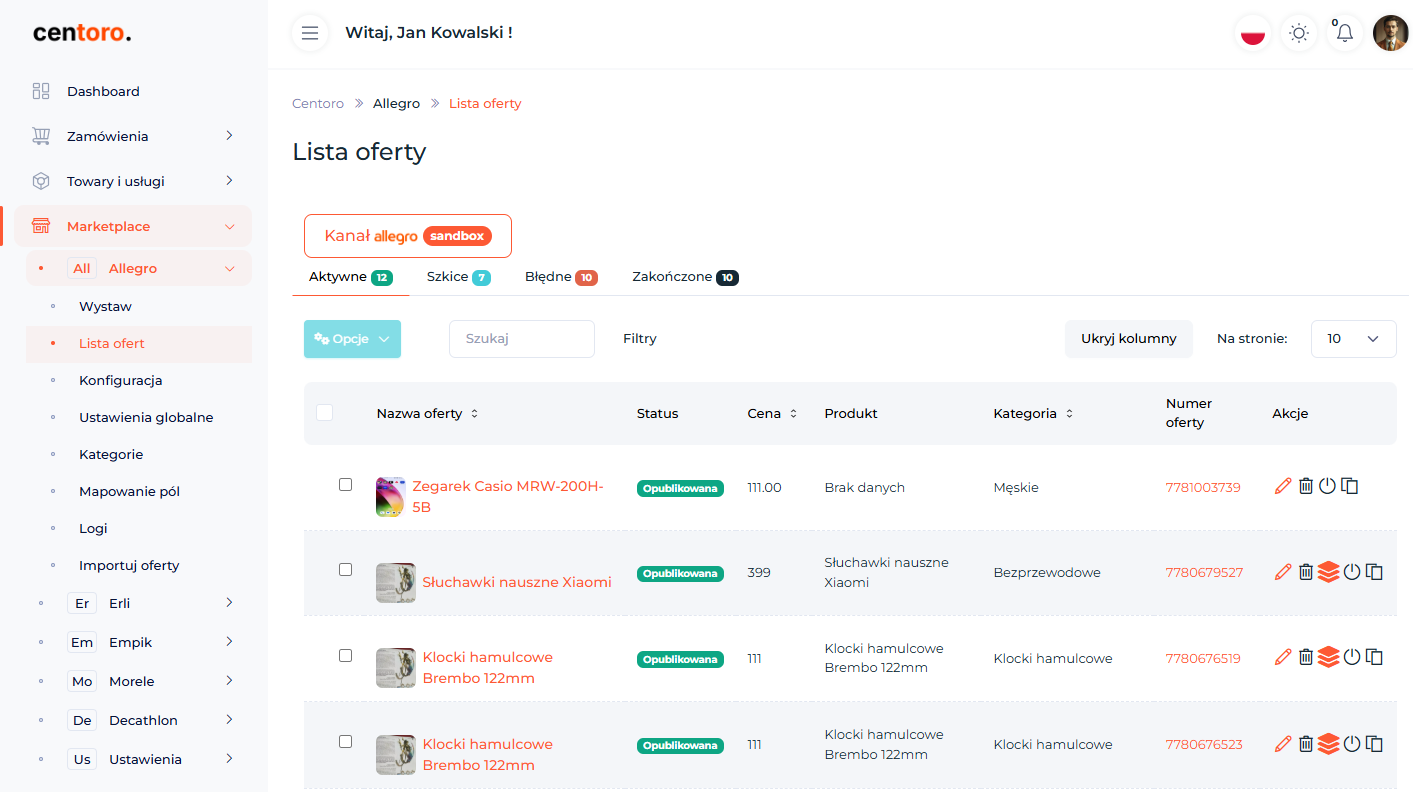
Task: Open the Zakończone tab
Action: tap(684, 277)
